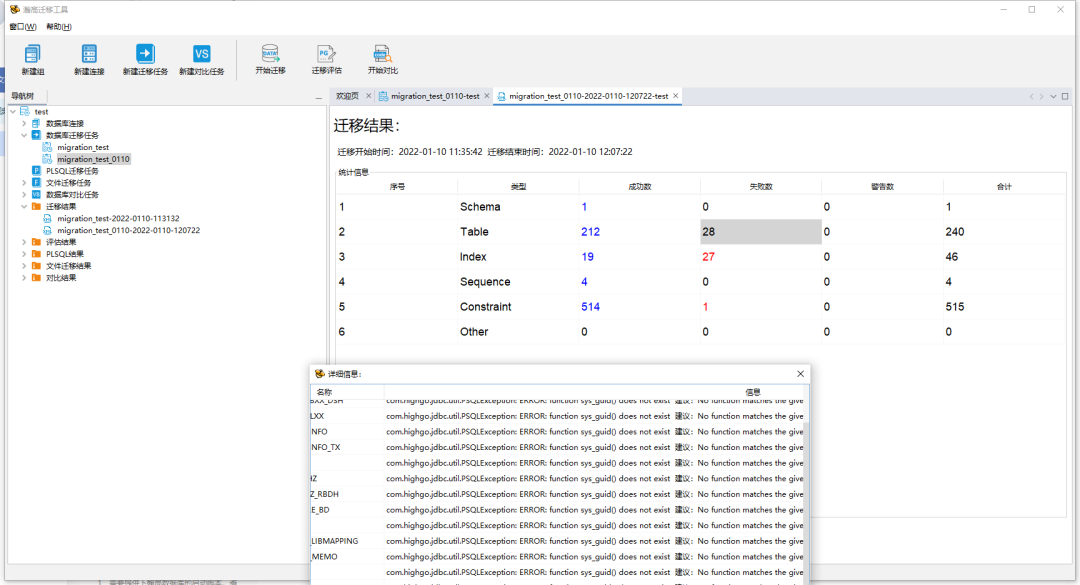Click the 新建对比任务 VS icon

(x=201, y=55)
